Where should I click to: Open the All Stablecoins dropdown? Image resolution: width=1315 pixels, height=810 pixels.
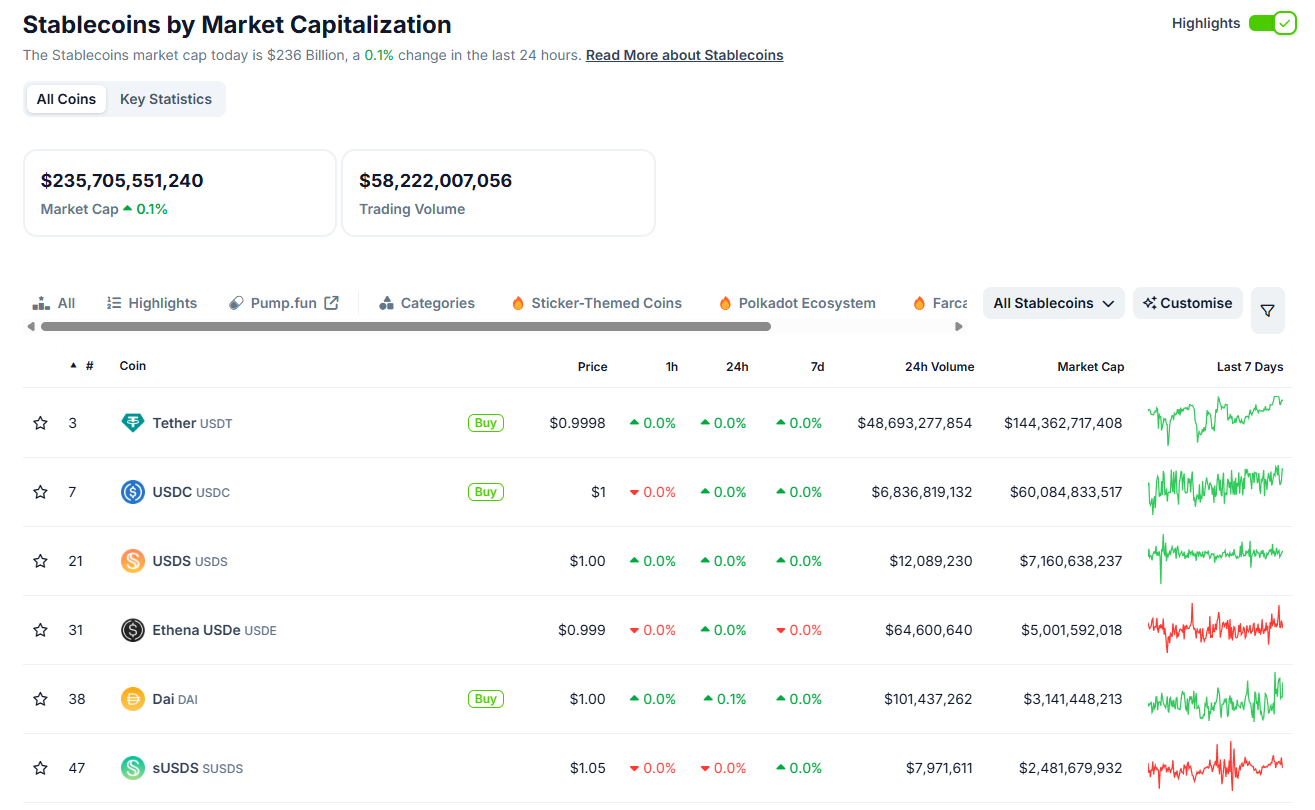click(1054, 303)
